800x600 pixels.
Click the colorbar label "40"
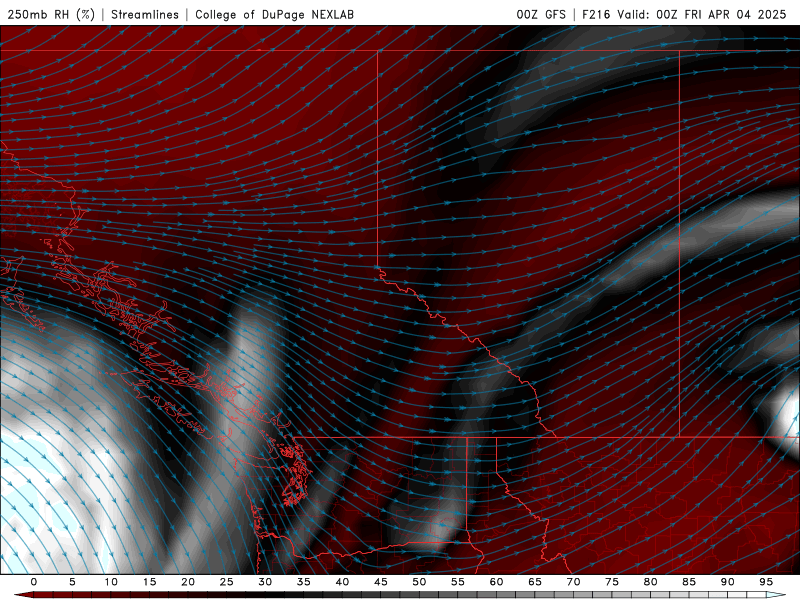pos(342,582)
